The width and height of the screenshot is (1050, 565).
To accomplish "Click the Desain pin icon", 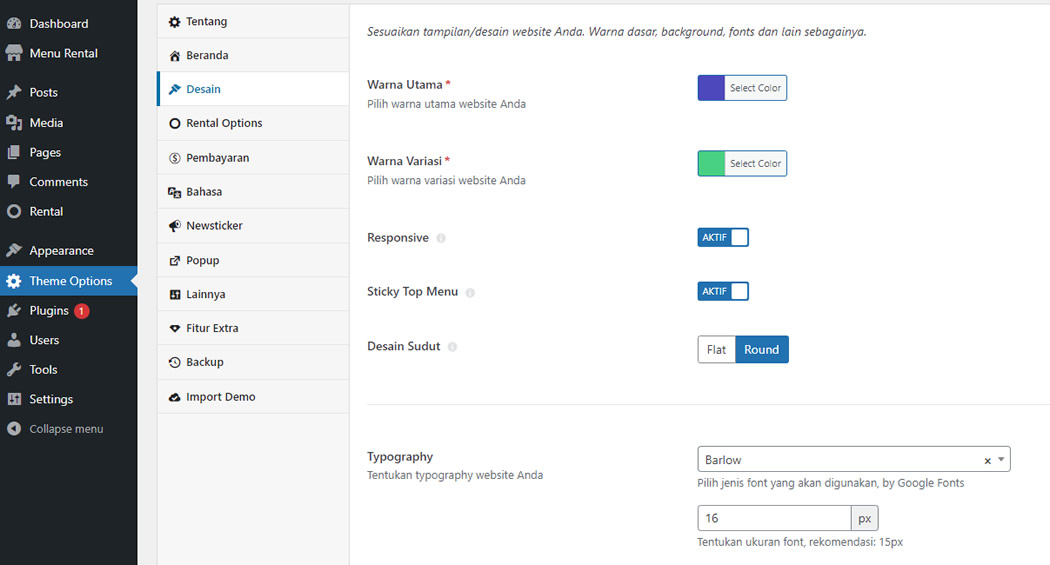I will [175, 89].
